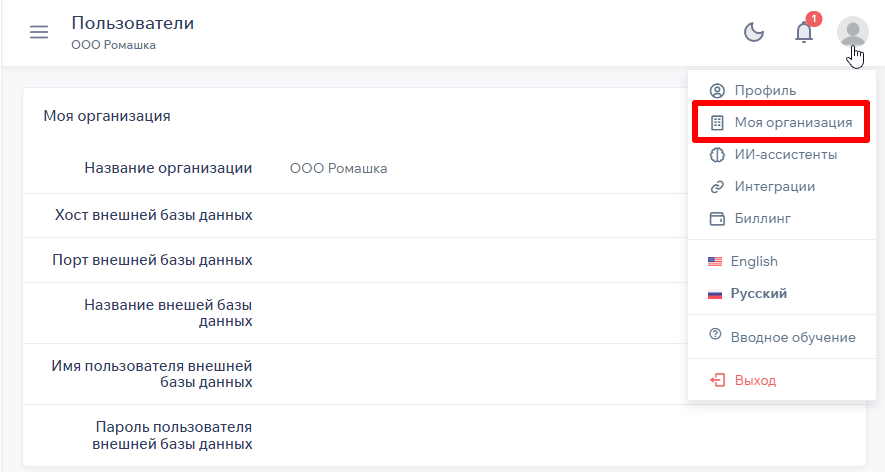Click the Вводное обучение help icon
This screenshot has width=885, height=472.
click(715, 335)
